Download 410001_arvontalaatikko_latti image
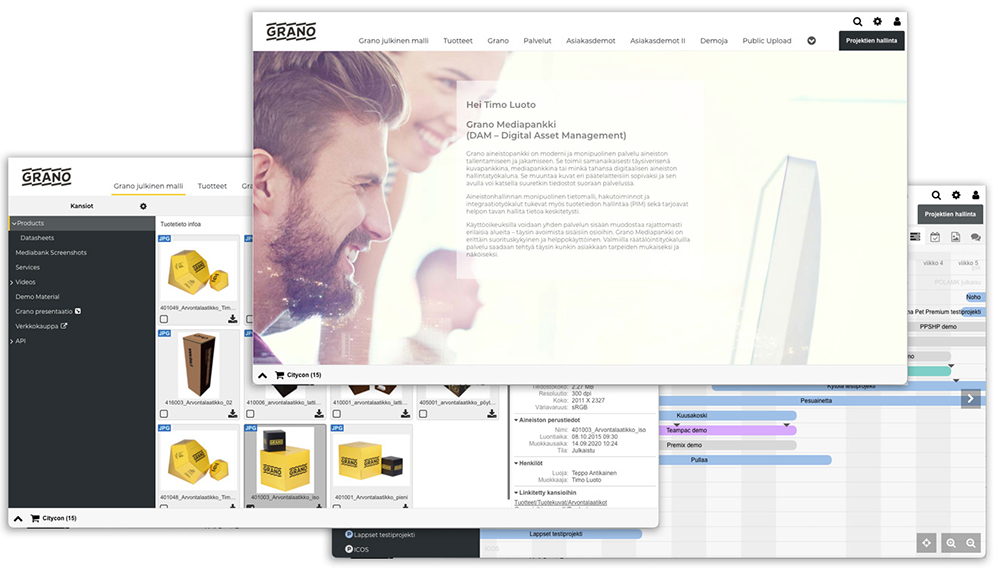The height and width of the screenshot is (570, 1000). click(x=405, y=414)
